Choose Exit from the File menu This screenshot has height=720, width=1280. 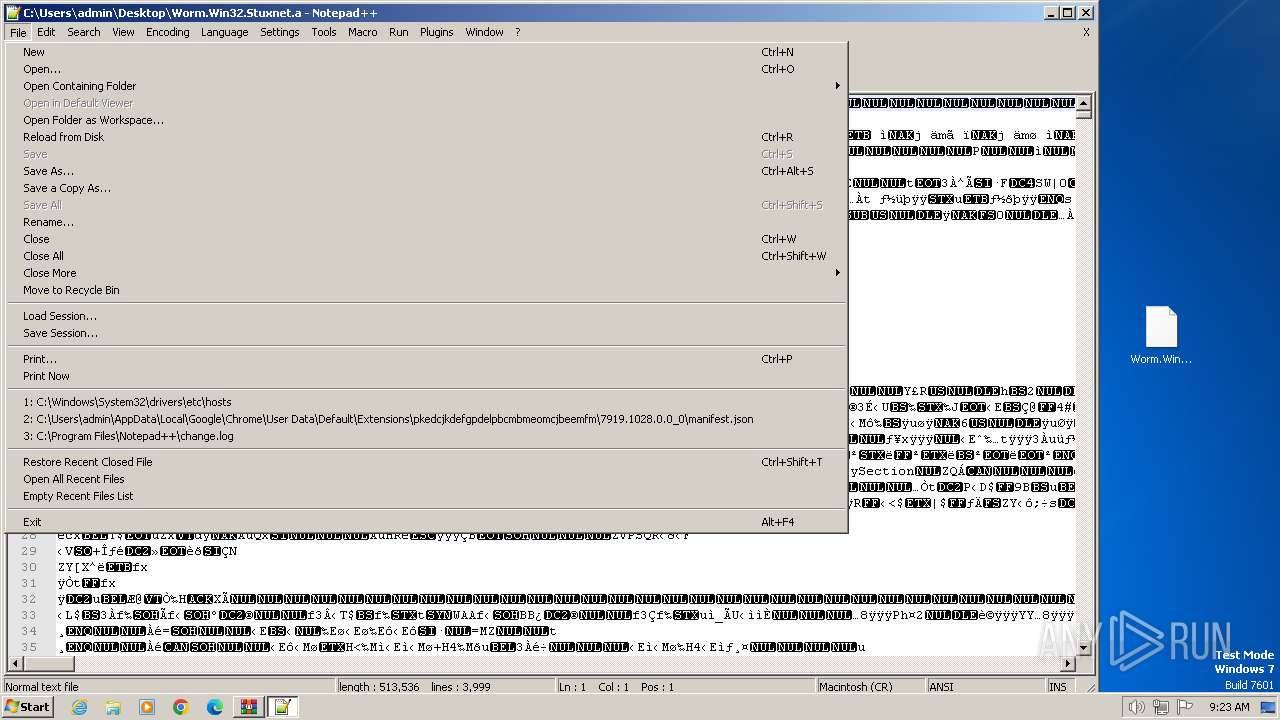[x=427, y=522]
